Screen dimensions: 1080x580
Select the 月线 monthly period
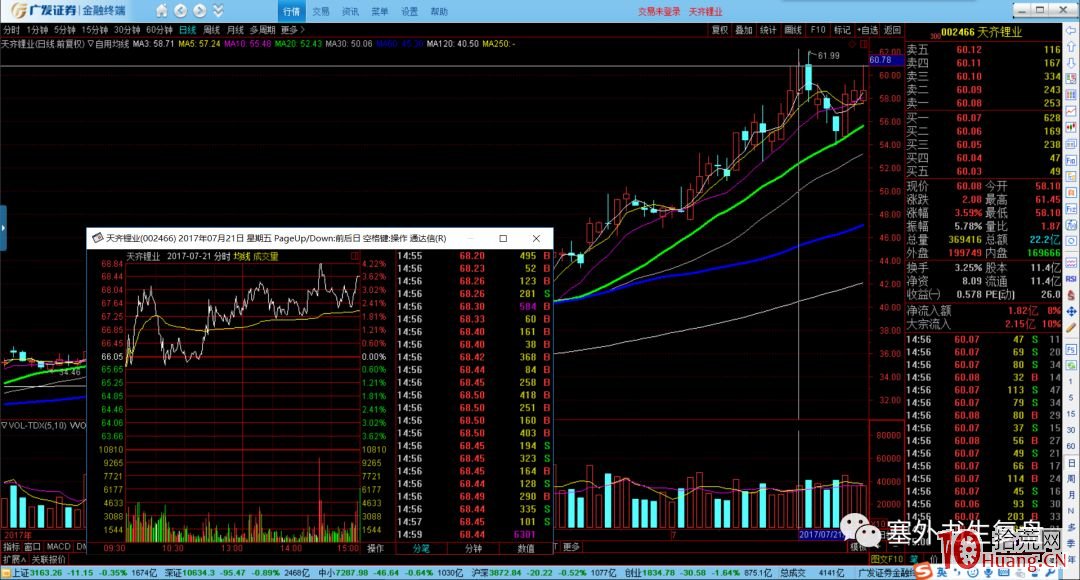pyautogui.click(x=236, y=30)
